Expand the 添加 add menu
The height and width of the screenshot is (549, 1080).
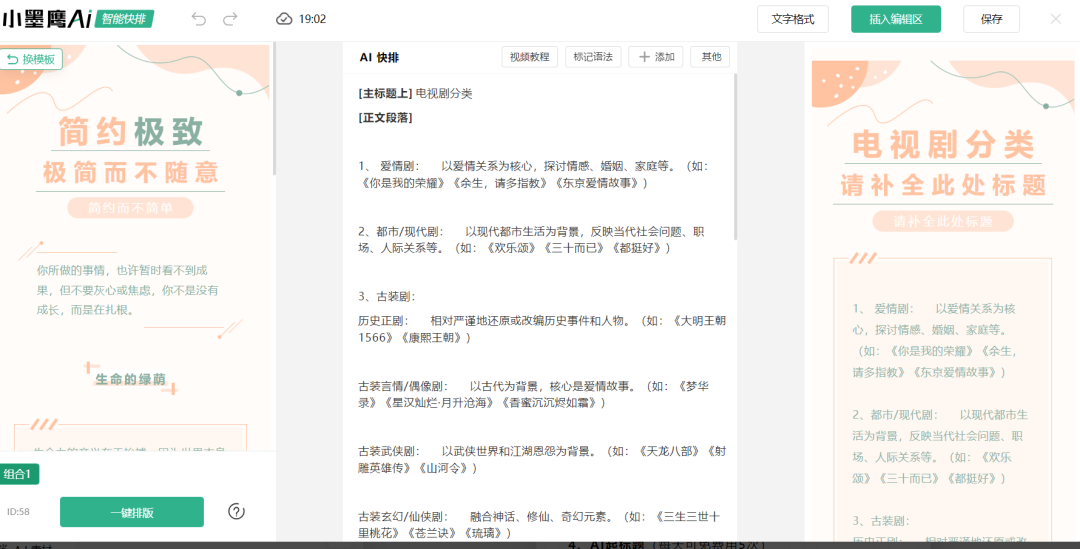pos(656,57)
